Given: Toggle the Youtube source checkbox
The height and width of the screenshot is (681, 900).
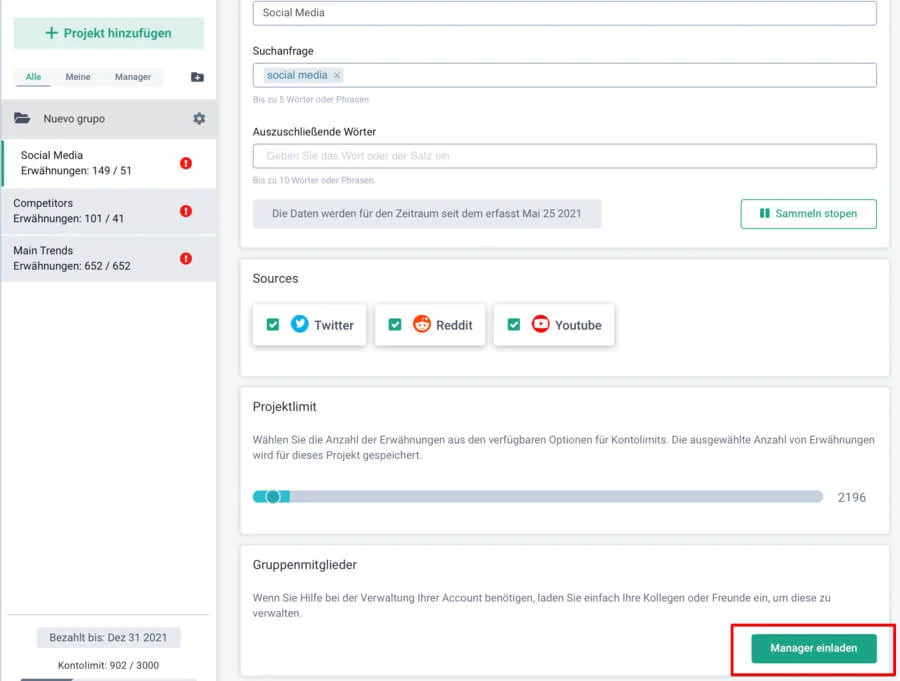Looking at the screenshot, I should [514, 324].
